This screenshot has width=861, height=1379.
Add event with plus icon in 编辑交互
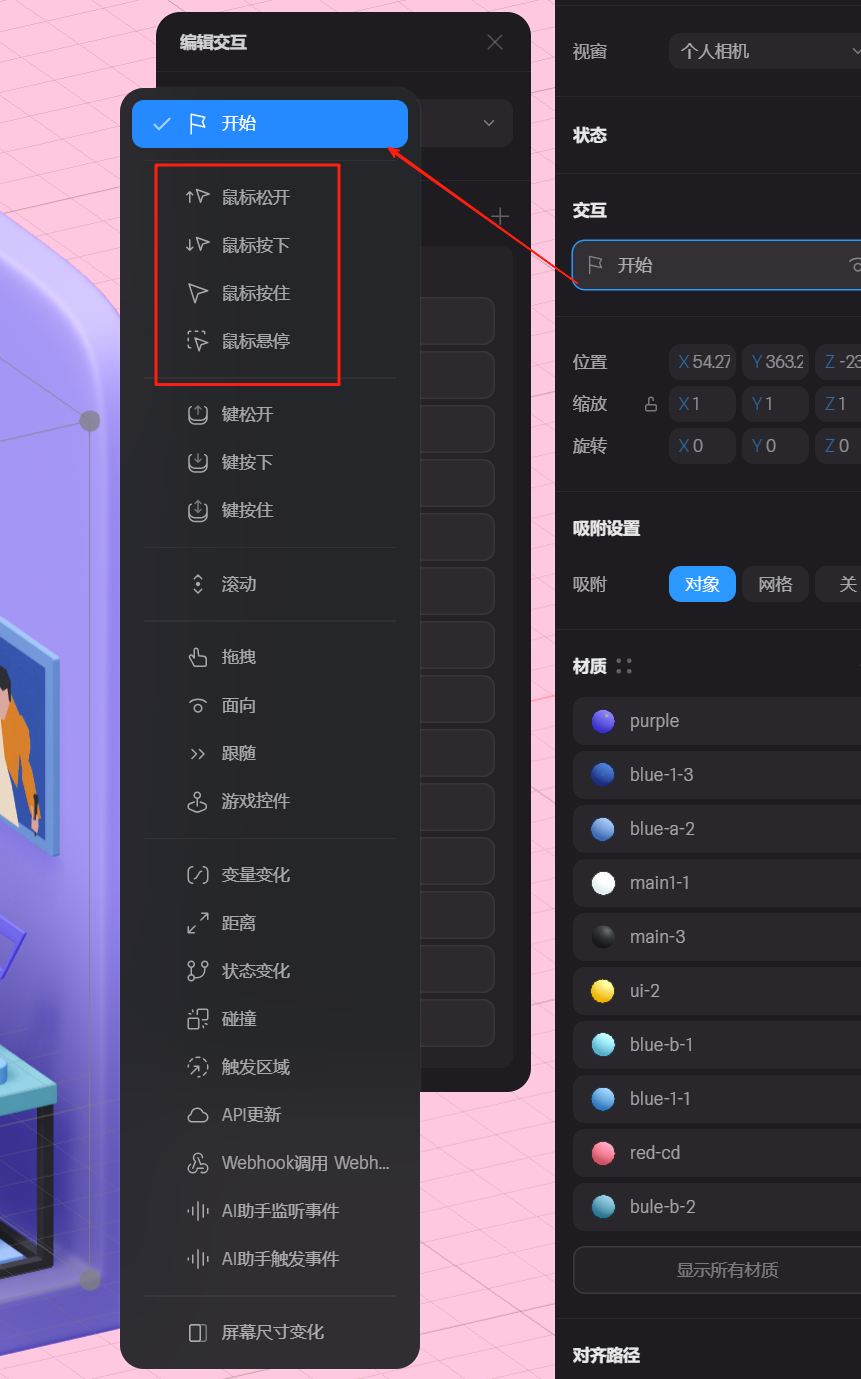point(500,216)
